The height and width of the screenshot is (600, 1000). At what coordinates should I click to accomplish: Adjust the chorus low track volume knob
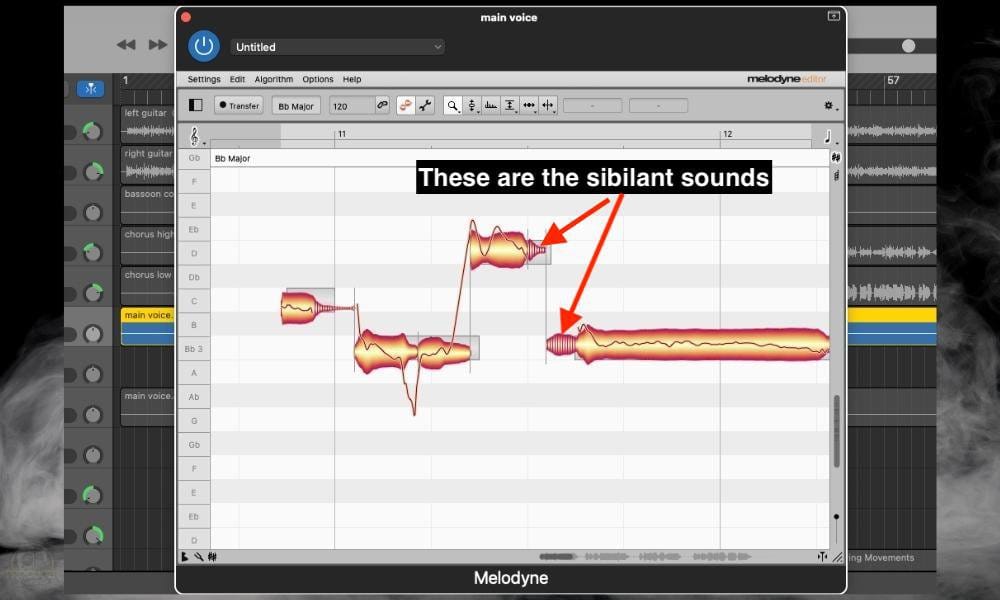point(93,293)
